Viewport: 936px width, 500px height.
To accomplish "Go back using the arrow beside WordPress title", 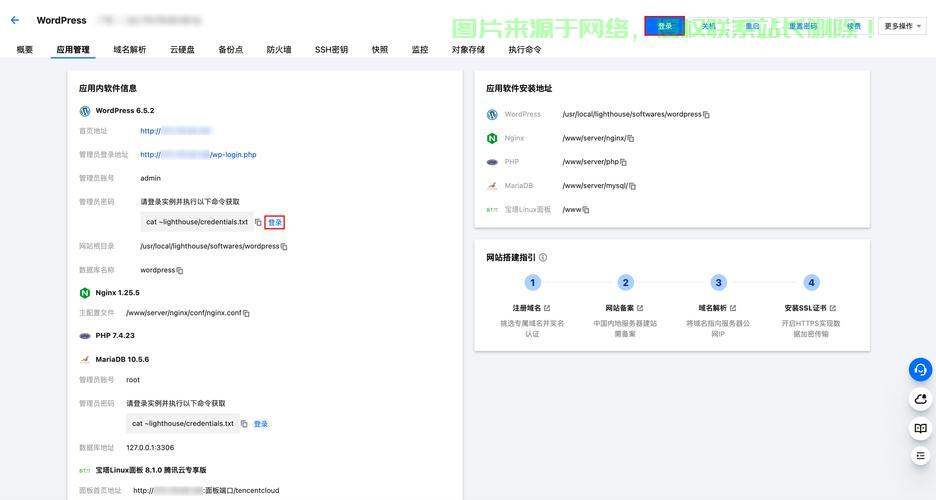I will point(15,20).
